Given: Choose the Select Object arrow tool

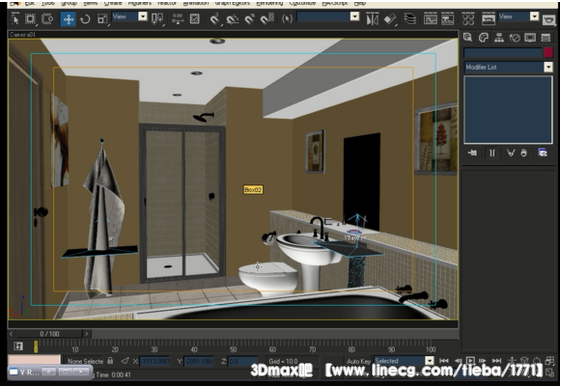Looking at the screenshot, I should click(x=15, y=19).
